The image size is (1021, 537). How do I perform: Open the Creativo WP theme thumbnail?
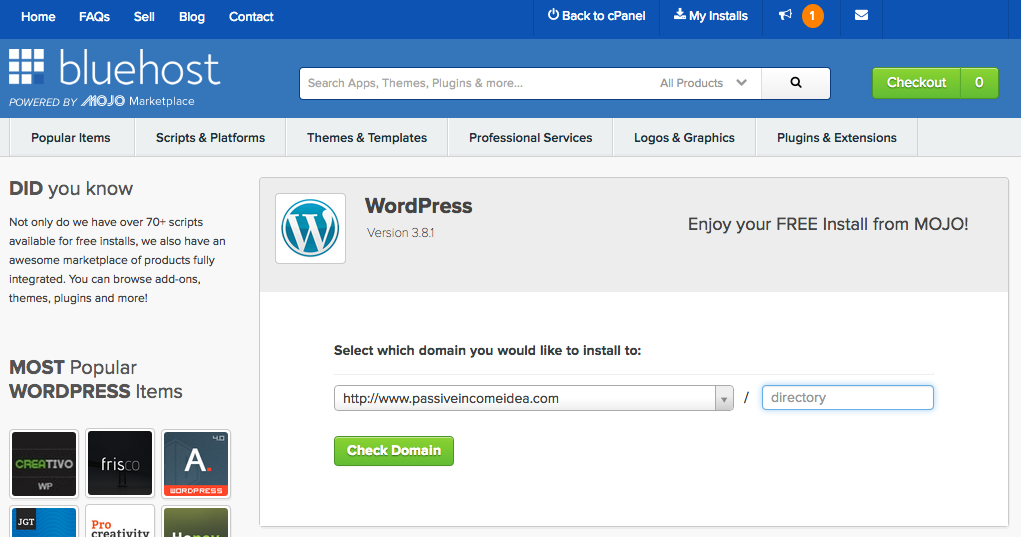(x=44, y=463)
